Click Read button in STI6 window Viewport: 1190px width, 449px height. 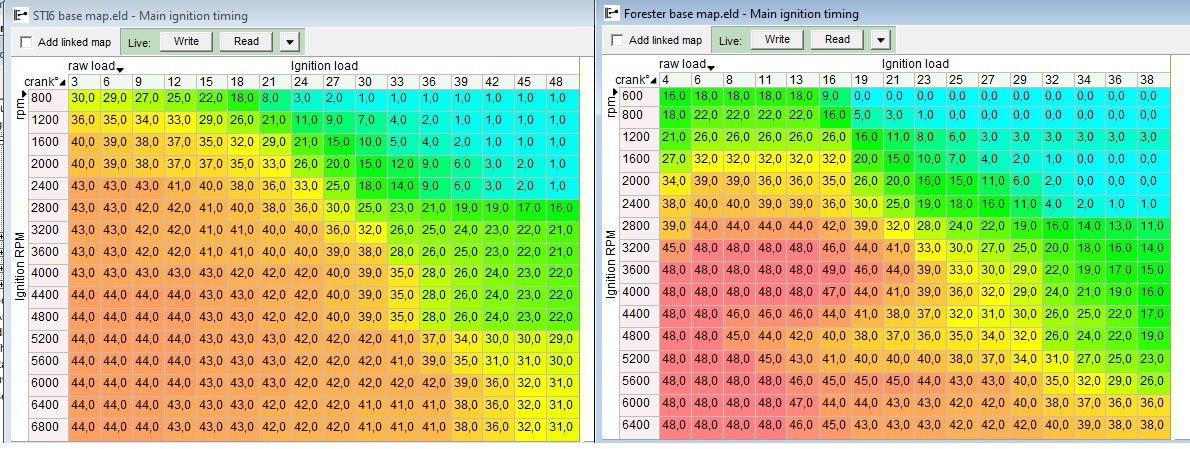(246, 42)
